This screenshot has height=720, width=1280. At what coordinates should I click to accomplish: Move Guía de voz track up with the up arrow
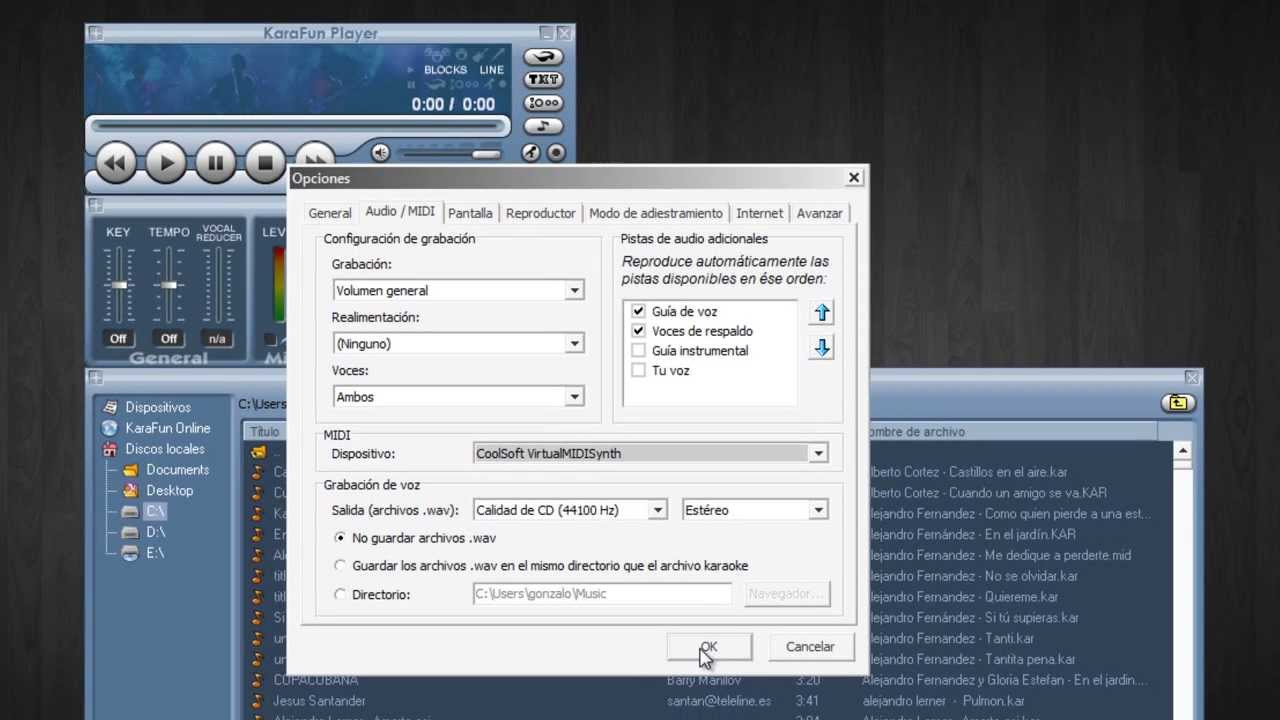pyautogui.click(x=821, y=313)
